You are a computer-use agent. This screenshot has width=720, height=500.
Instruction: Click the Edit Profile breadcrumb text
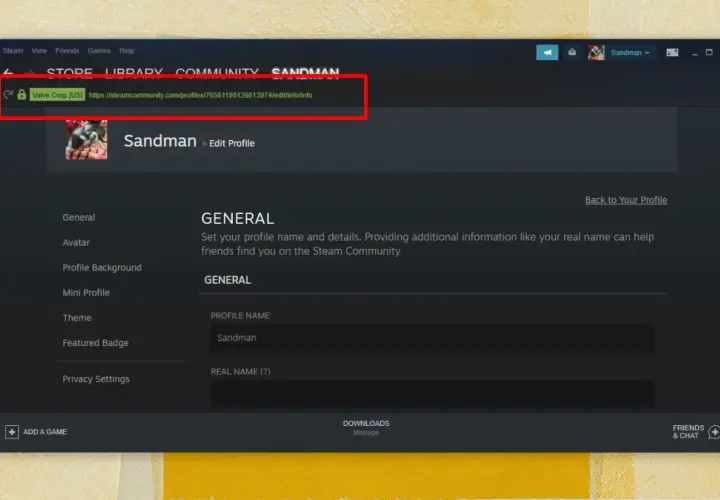point(232,143)
